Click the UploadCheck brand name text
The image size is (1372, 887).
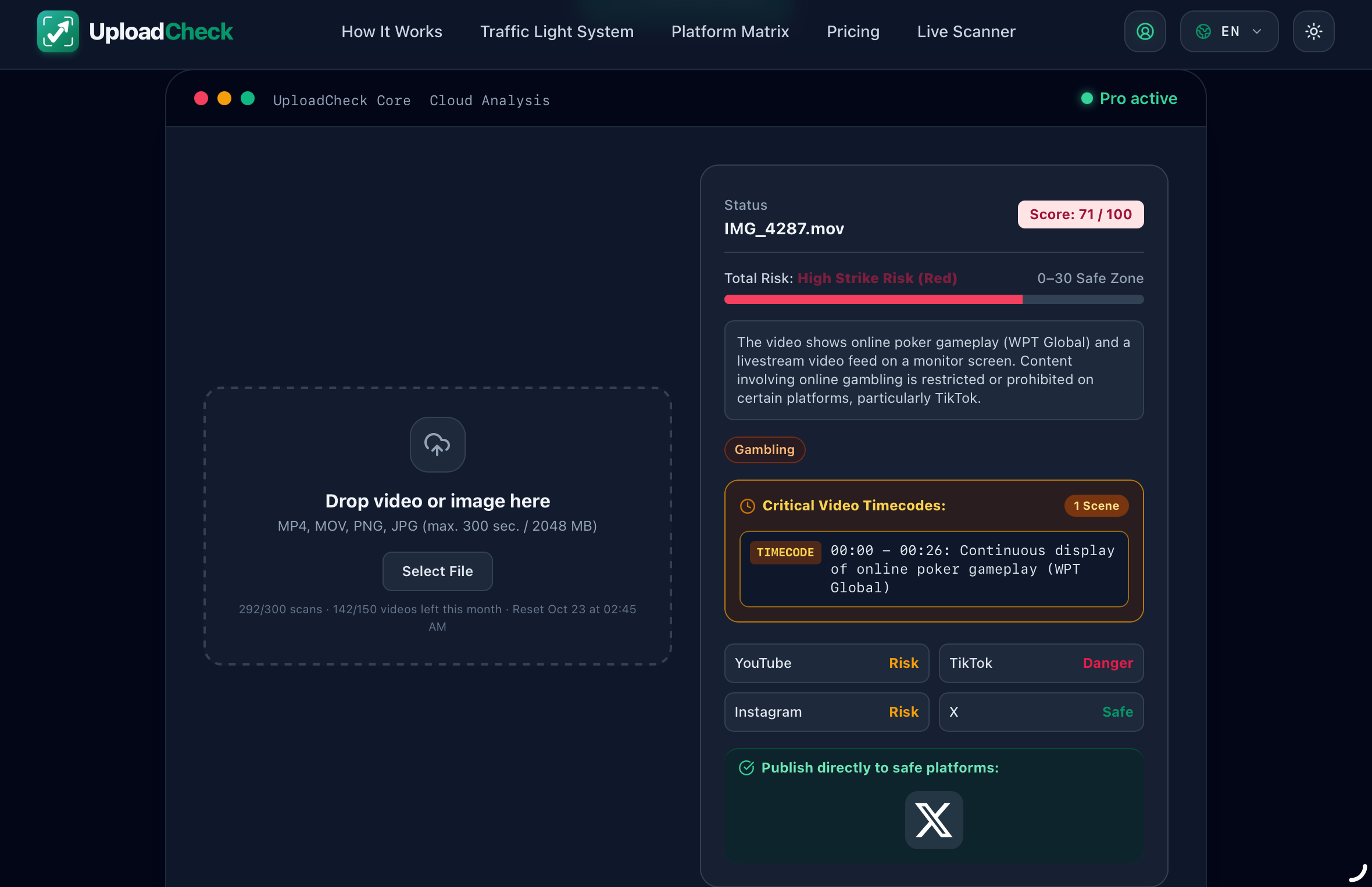pyautogui.click(x=161, y=31)
